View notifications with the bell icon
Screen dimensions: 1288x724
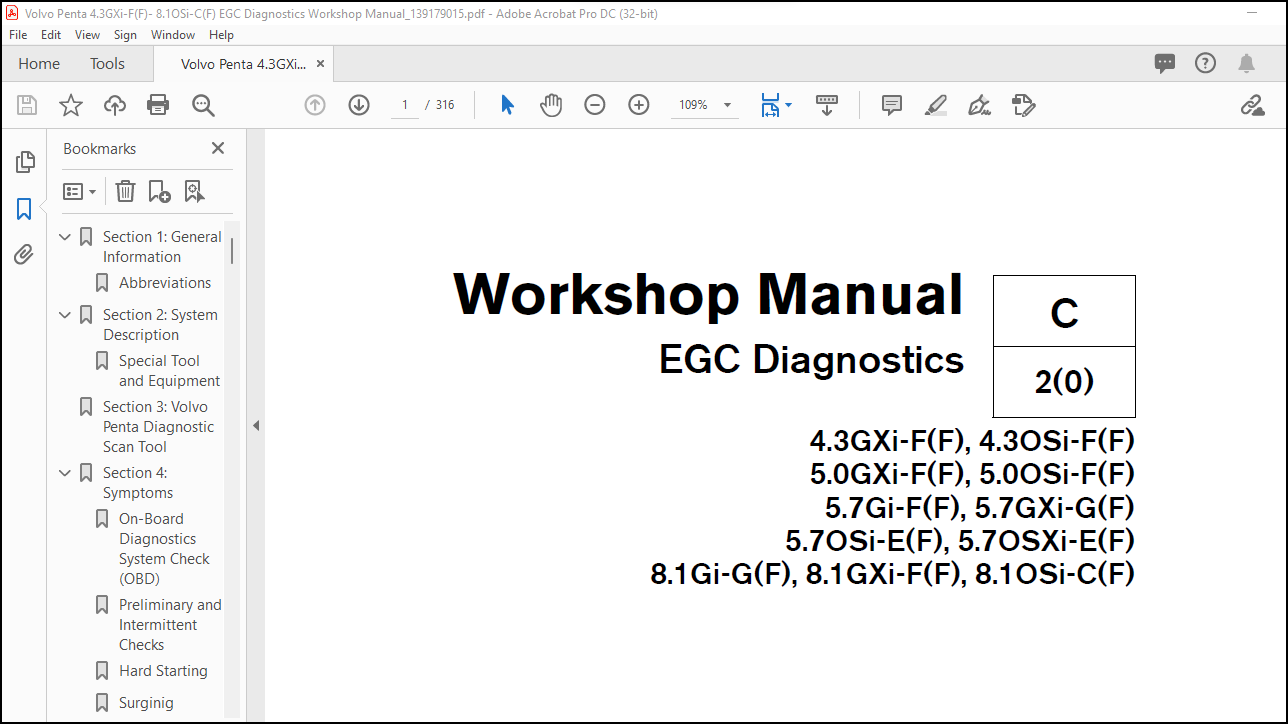pos(1246,63)
